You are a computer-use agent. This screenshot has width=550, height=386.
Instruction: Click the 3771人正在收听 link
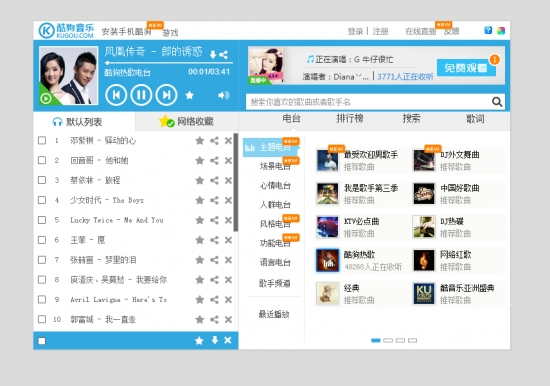click(x=405, y=76)
